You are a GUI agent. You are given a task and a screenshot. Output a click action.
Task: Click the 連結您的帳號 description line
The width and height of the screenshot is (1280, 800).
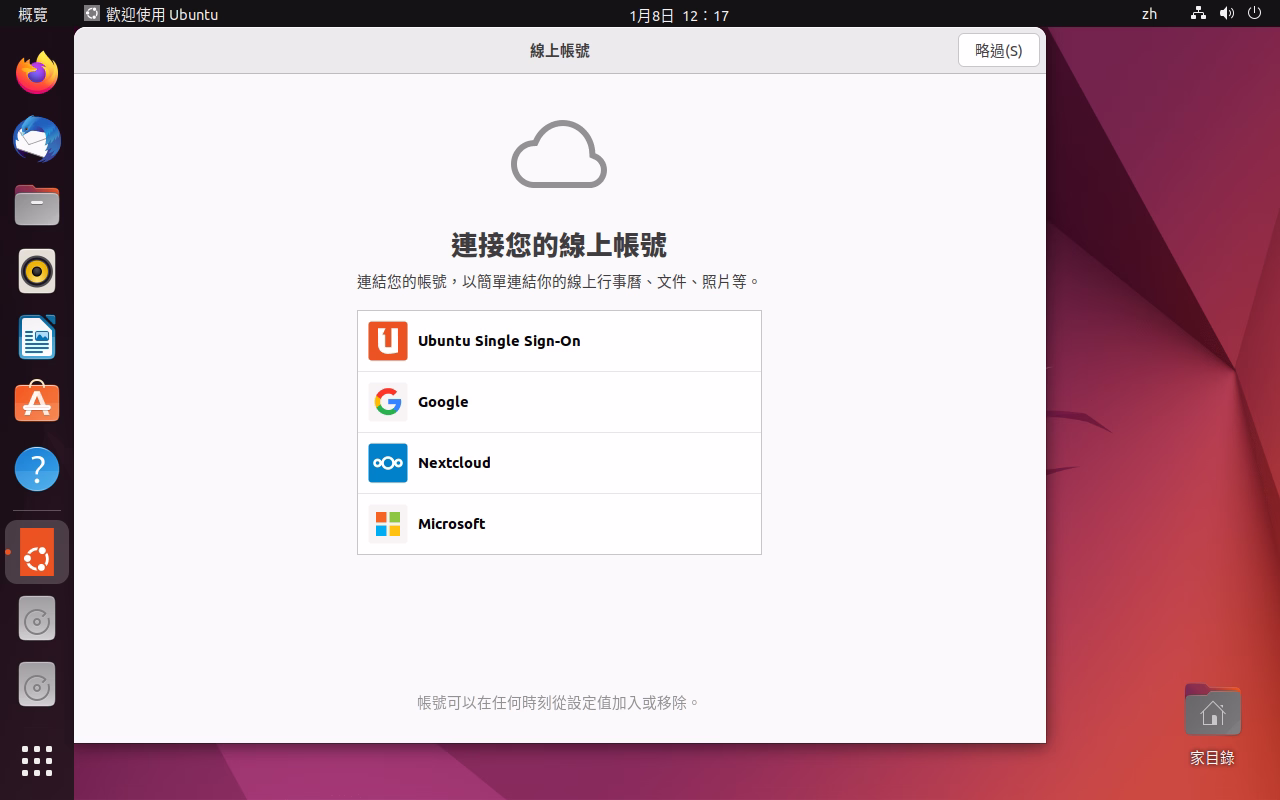(x=559, y=282)
